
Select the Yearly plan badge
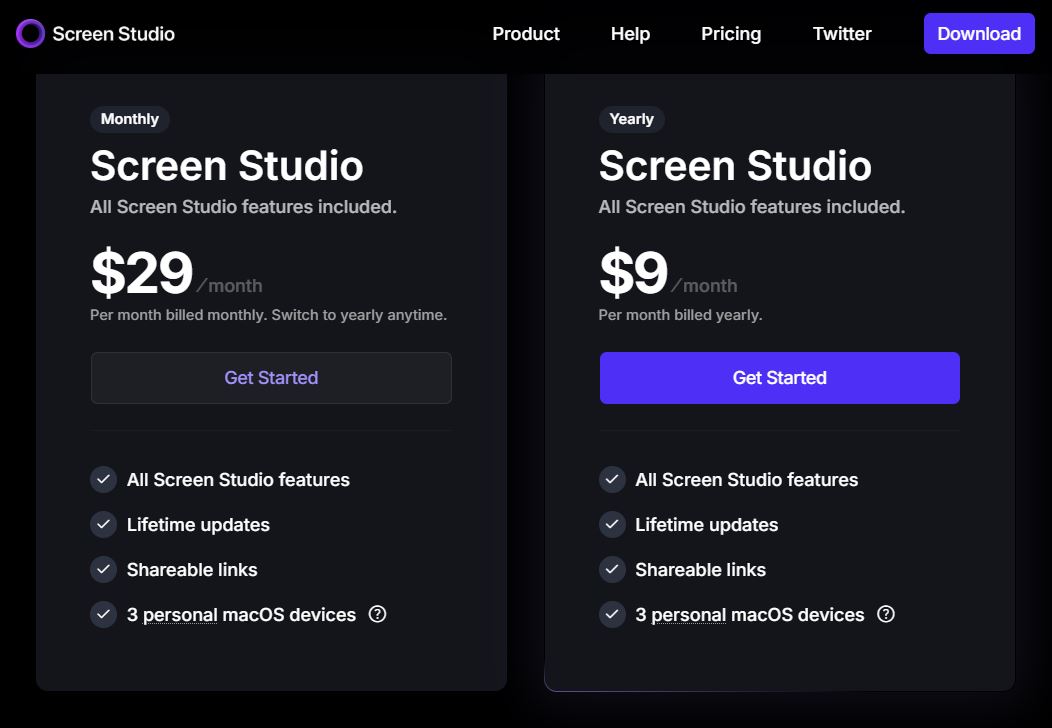coord(631,119)
